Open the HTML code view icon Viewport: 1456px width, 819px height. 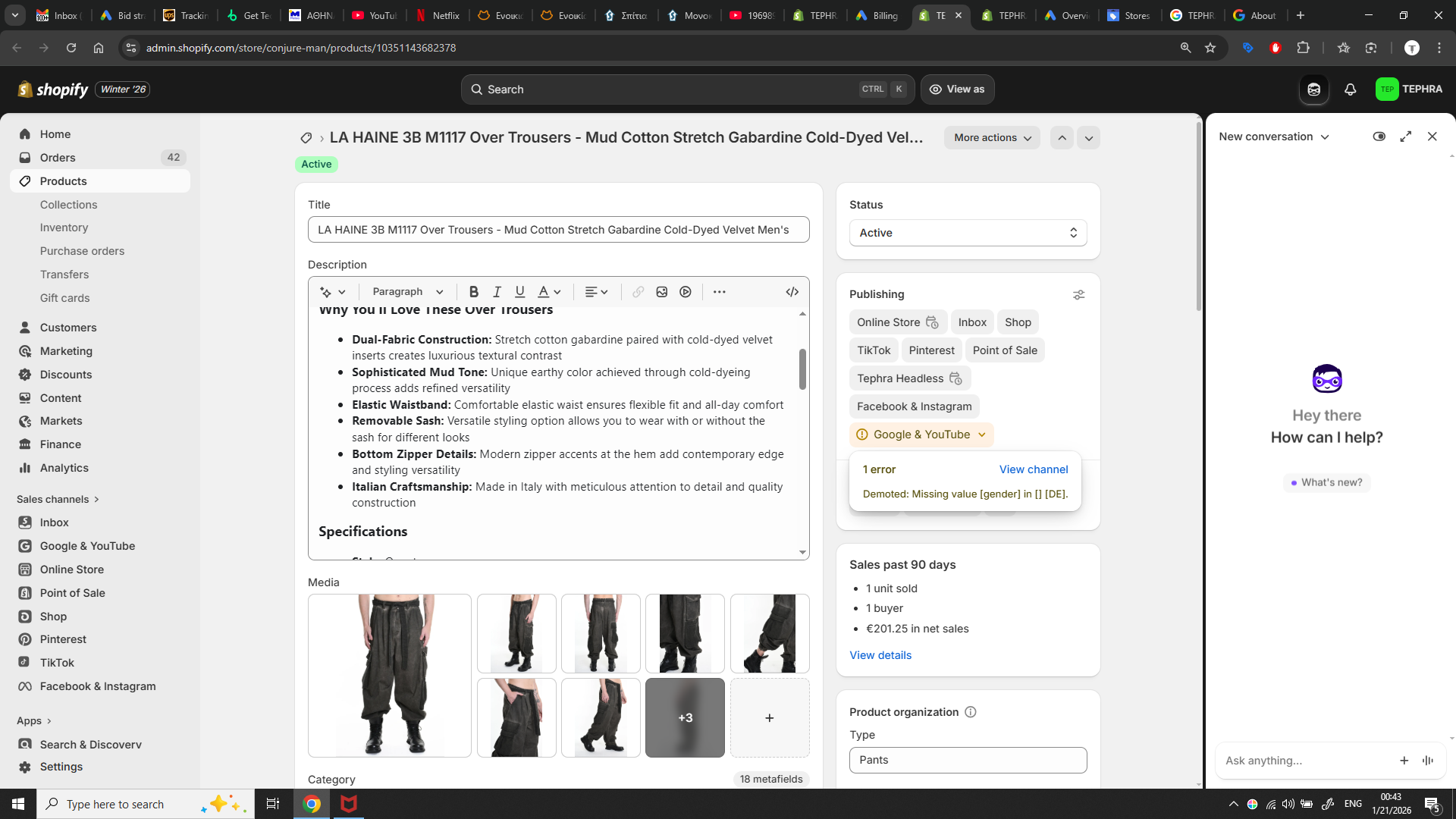tap(792, 292)
